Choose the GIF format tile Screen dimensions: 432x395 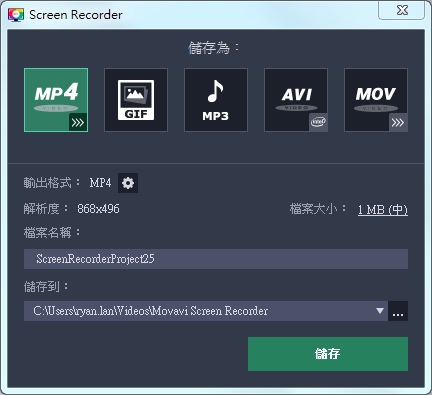point(136,100)
